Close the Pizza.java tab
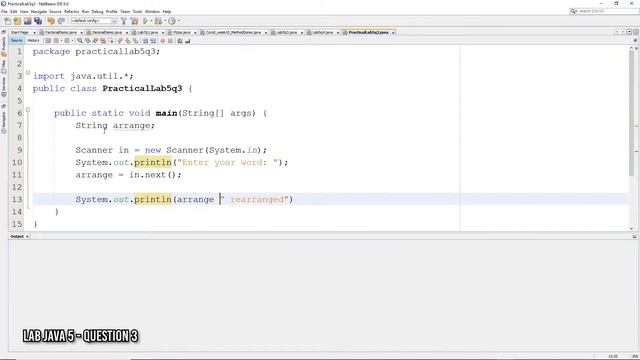 pos(195,32)
